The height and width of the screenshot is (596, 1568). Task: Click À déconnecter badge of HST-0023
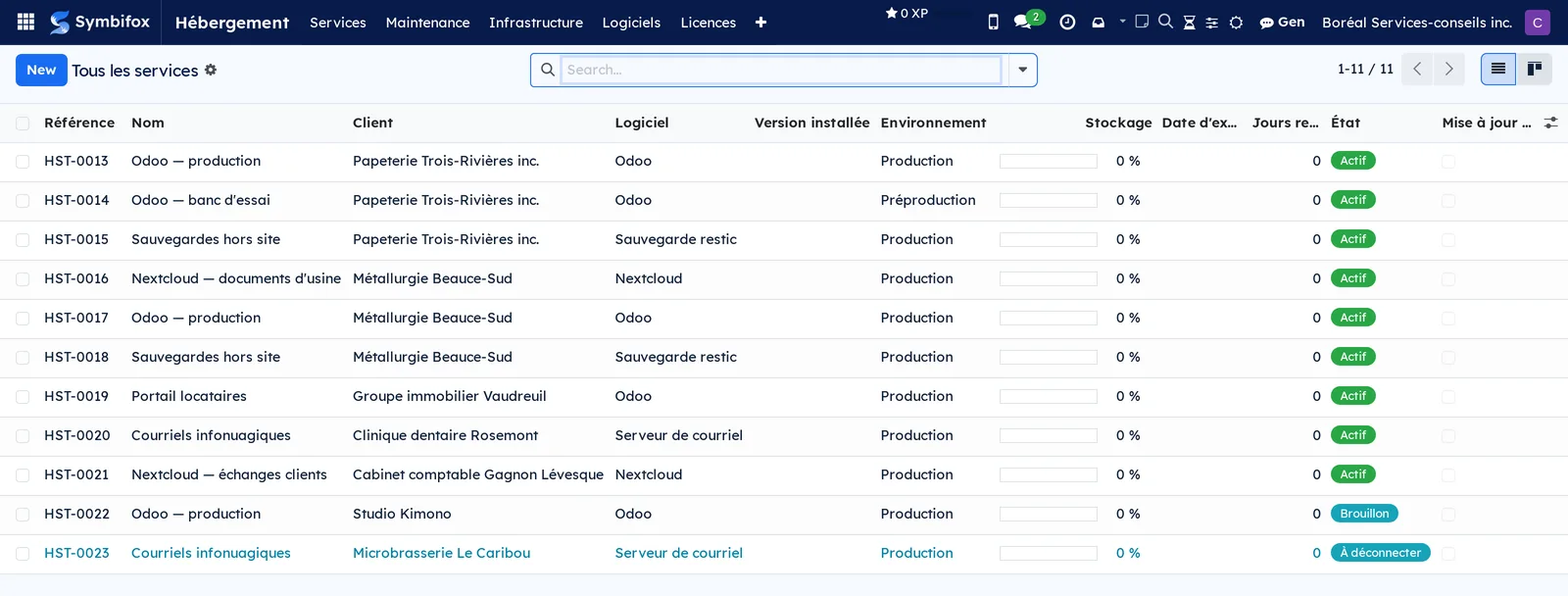(1380, 553)
